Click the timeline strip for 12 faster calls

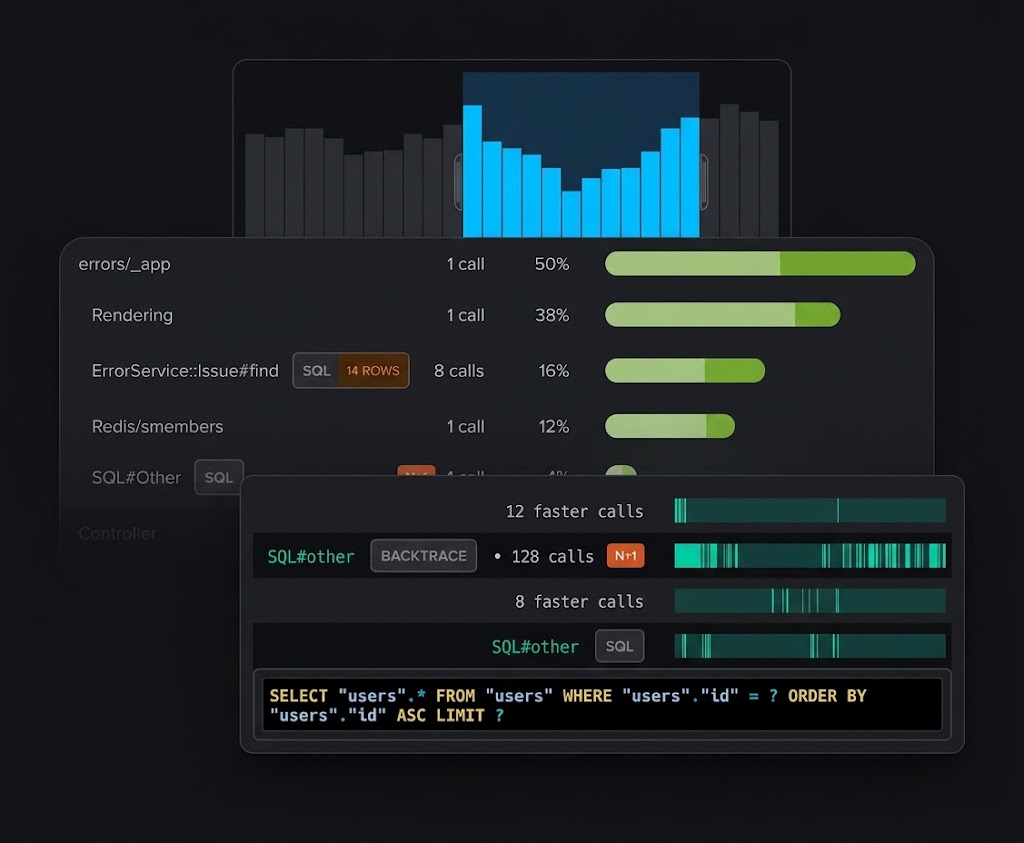(810, 511)
